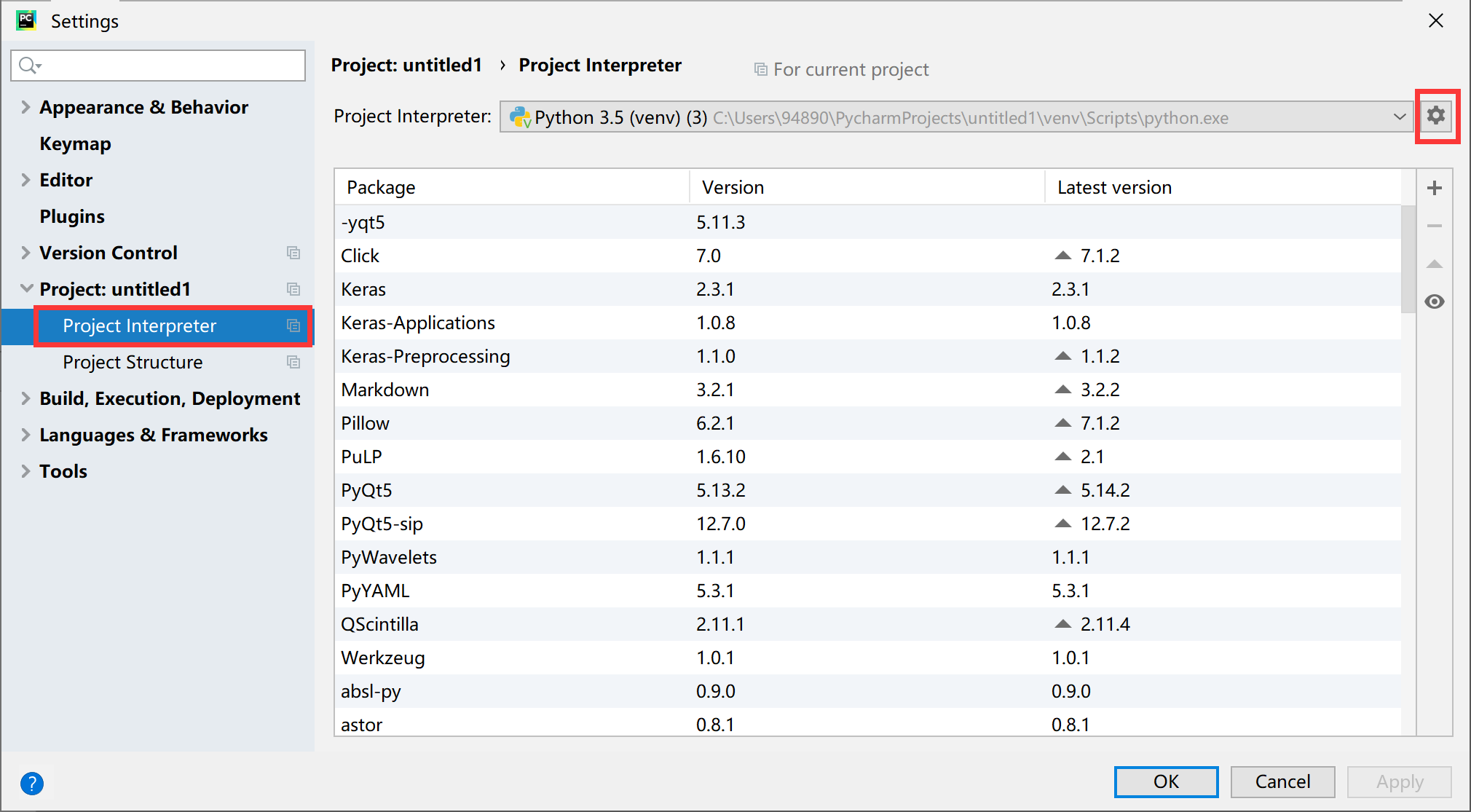Click the plus icon to install package
Image resolution: width=1471 pixels, height=812 pixels.
pyautogui.click(x=1435, y=188)
